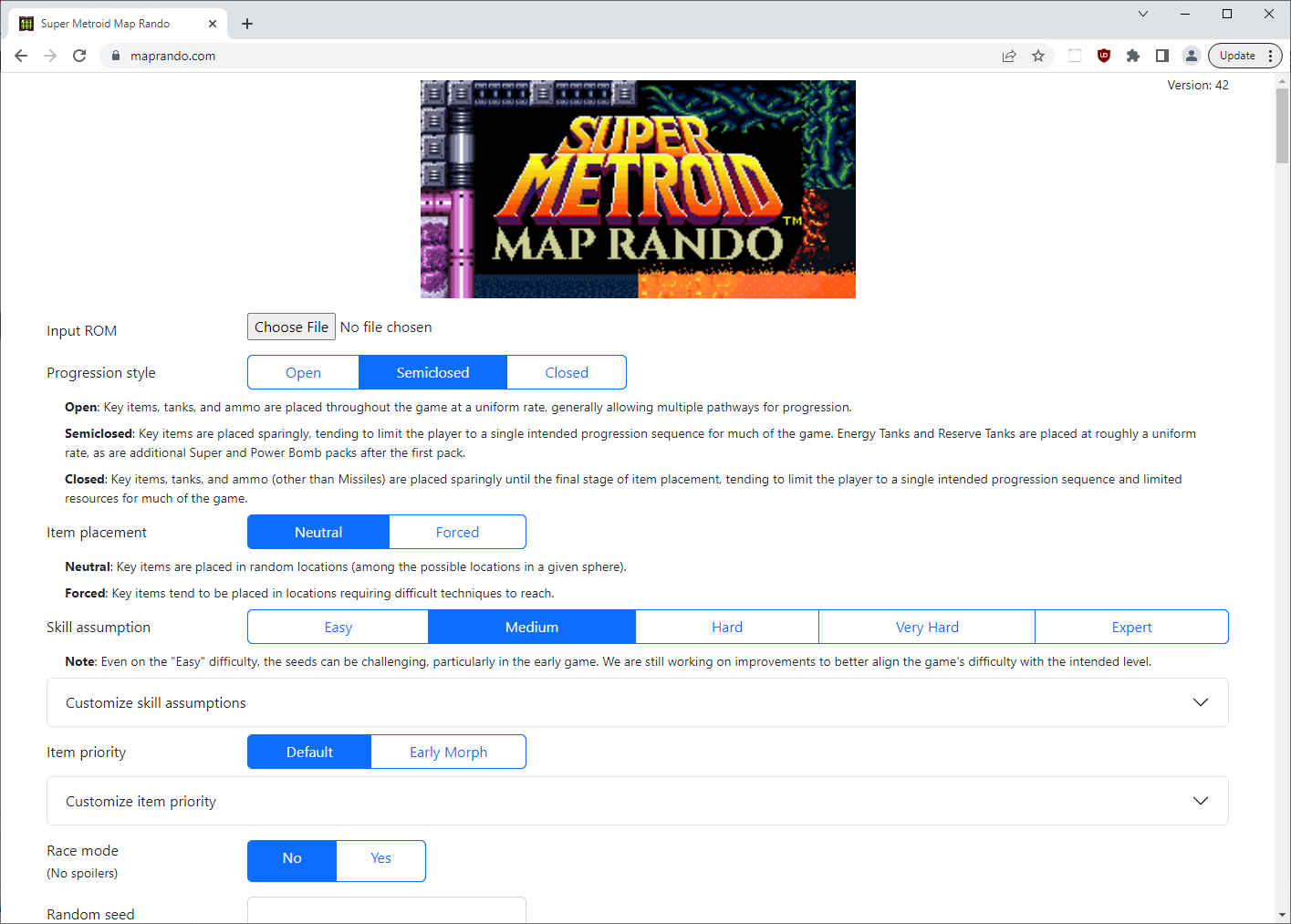The height and width of the screenshot is (924, 1291).
Task: Go back with browser back arrow
Action: pyautogui.click(x=21, y=56)
